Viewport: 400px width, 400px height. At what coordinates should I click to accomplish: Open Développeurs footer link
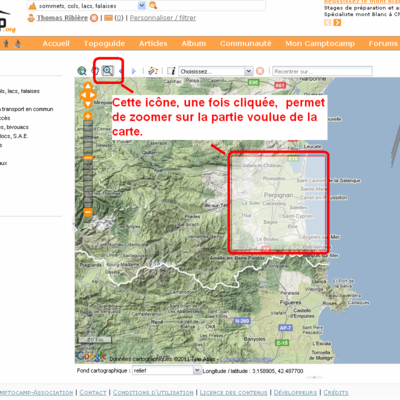click(x=295, y=392)
